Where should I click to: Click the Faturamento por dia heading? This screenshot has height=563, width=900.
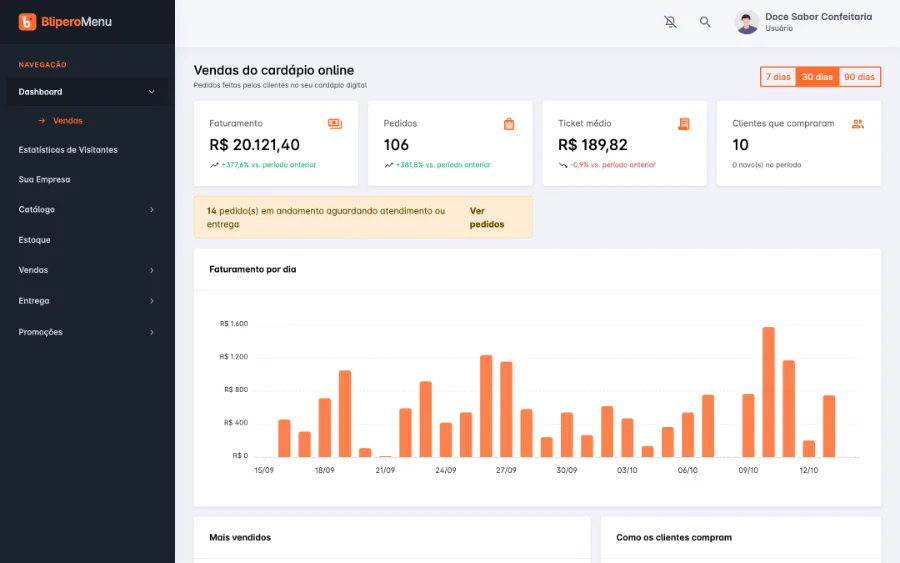point(253,269)
